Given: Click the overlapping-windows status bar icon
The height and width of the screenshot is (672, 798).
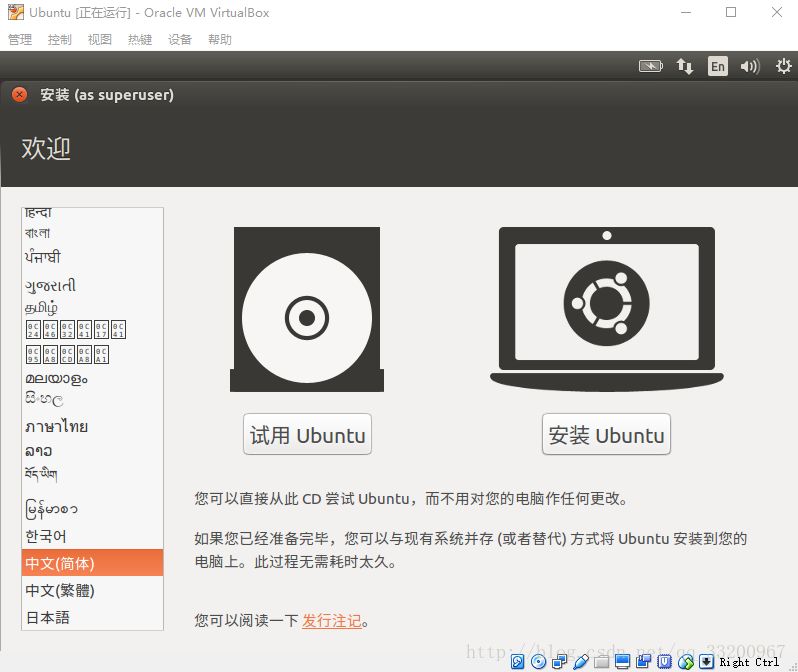Looking at the screenshot, I should click(x=643, y=661).
